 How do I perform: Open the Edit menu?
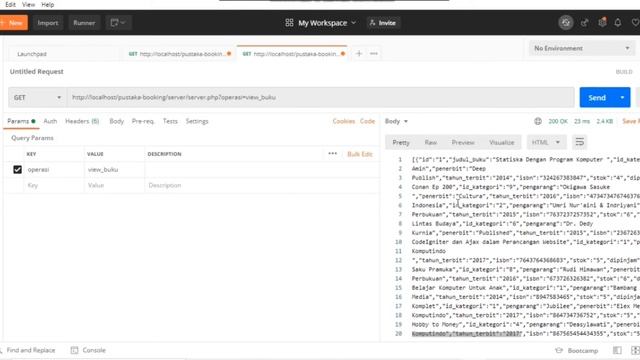pos(10,4)
